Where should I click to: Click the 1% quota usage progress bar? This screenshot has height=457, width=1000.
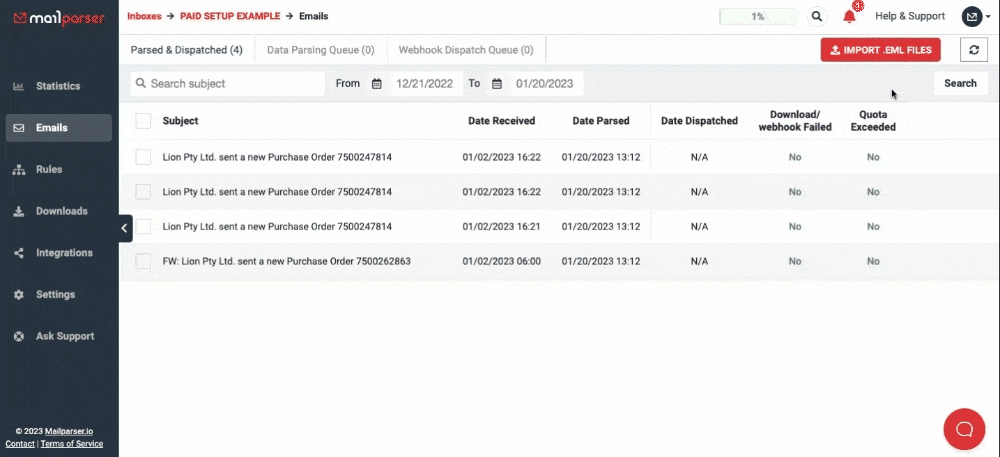click(758, 16)
